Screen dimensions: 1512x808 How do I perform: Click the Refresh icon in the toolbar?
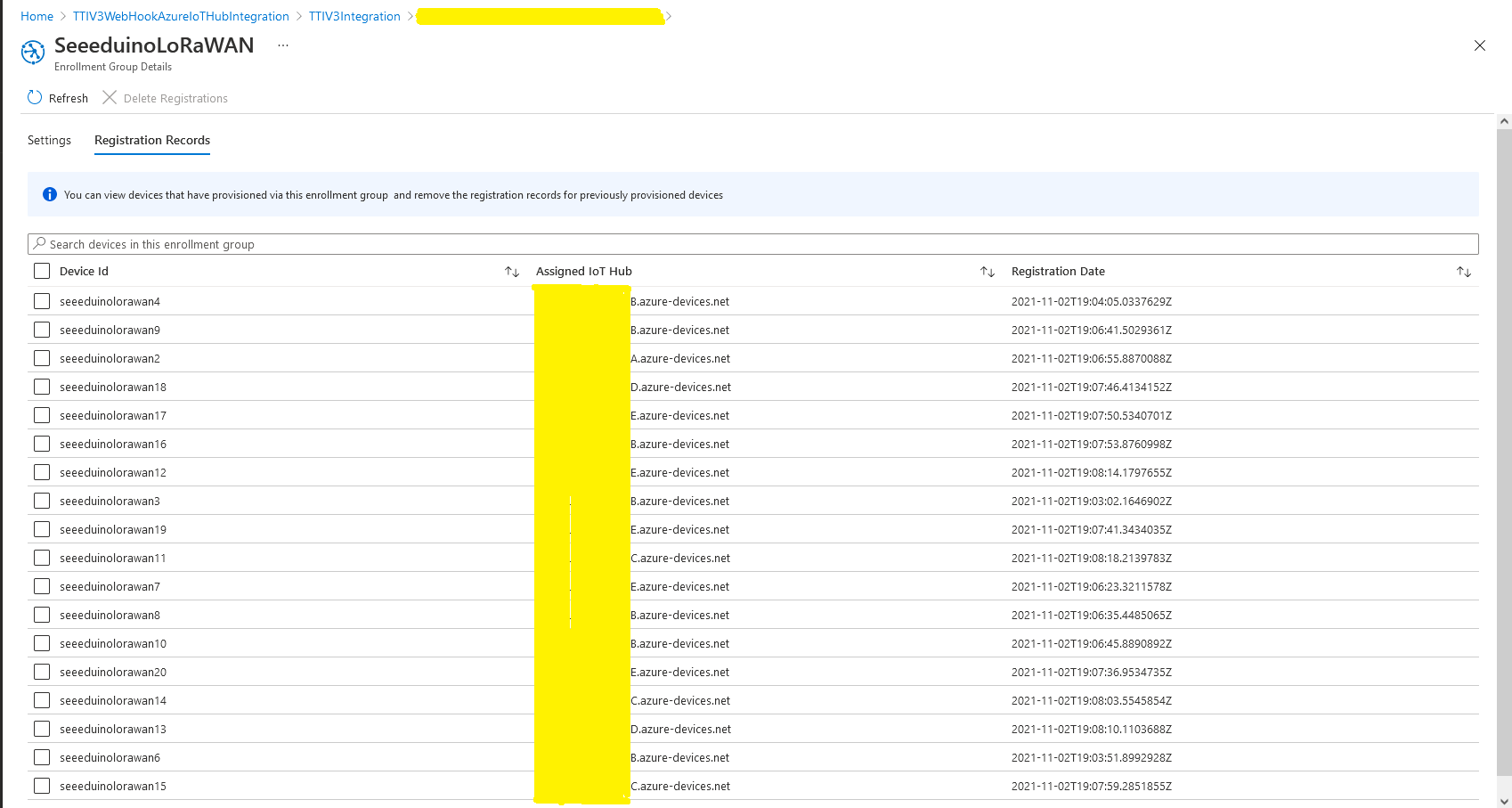pos(35,98)
